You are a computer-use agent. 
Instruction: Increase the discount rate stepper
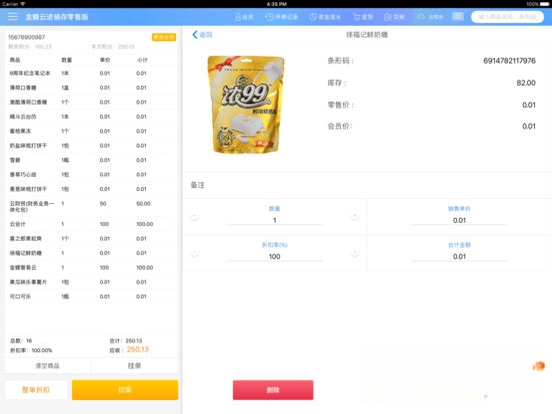coord(355,252)
